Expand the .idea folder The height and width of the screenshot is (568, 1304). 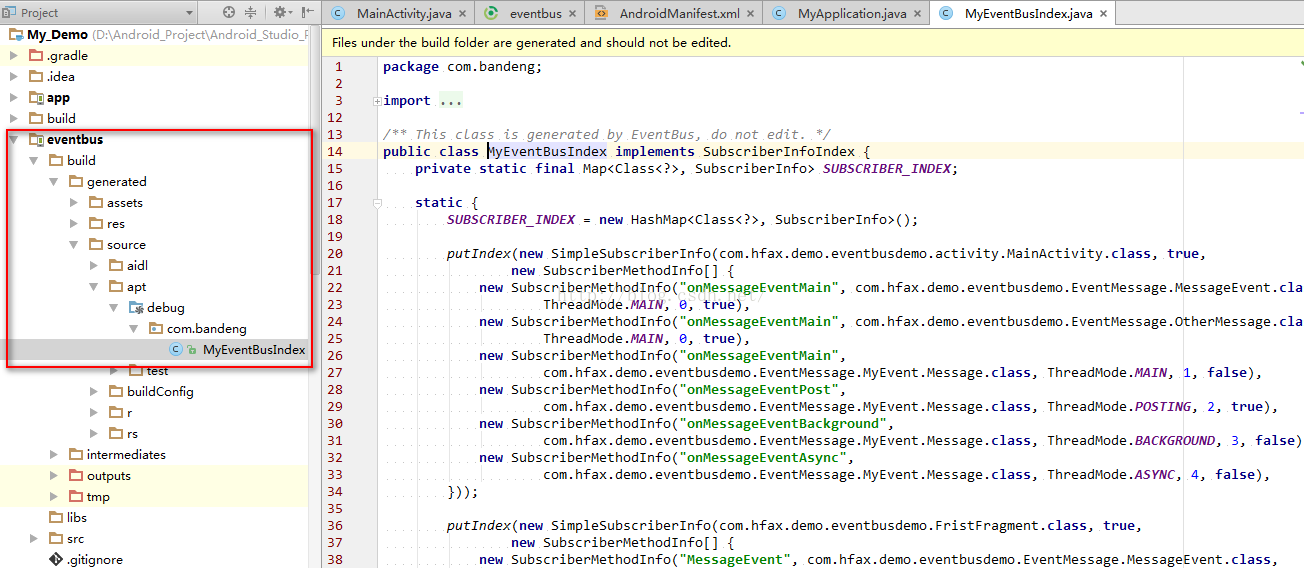pos(13,77)
